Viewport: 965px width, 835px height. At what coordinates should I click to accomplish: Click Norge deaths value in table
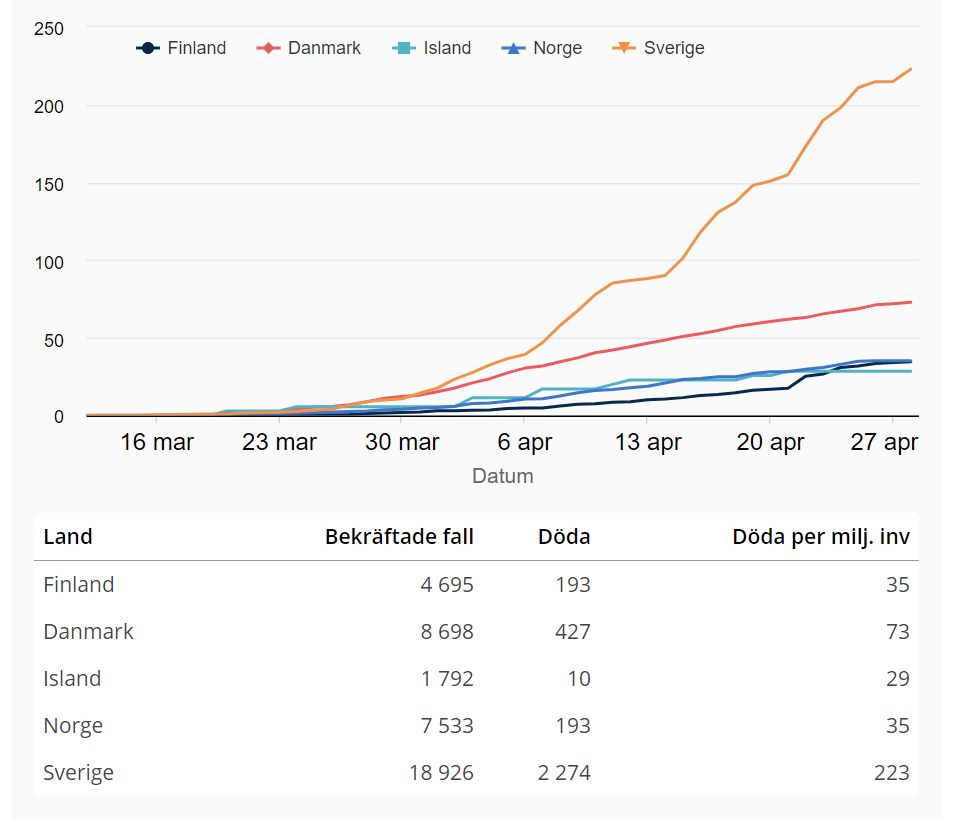click(573, 726)
